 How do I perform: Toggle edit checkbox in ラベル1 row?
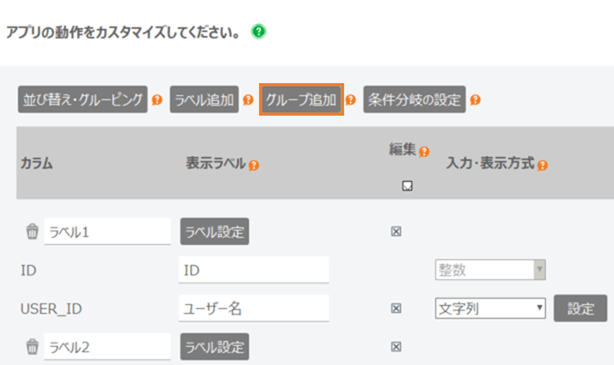coord(396,231)
